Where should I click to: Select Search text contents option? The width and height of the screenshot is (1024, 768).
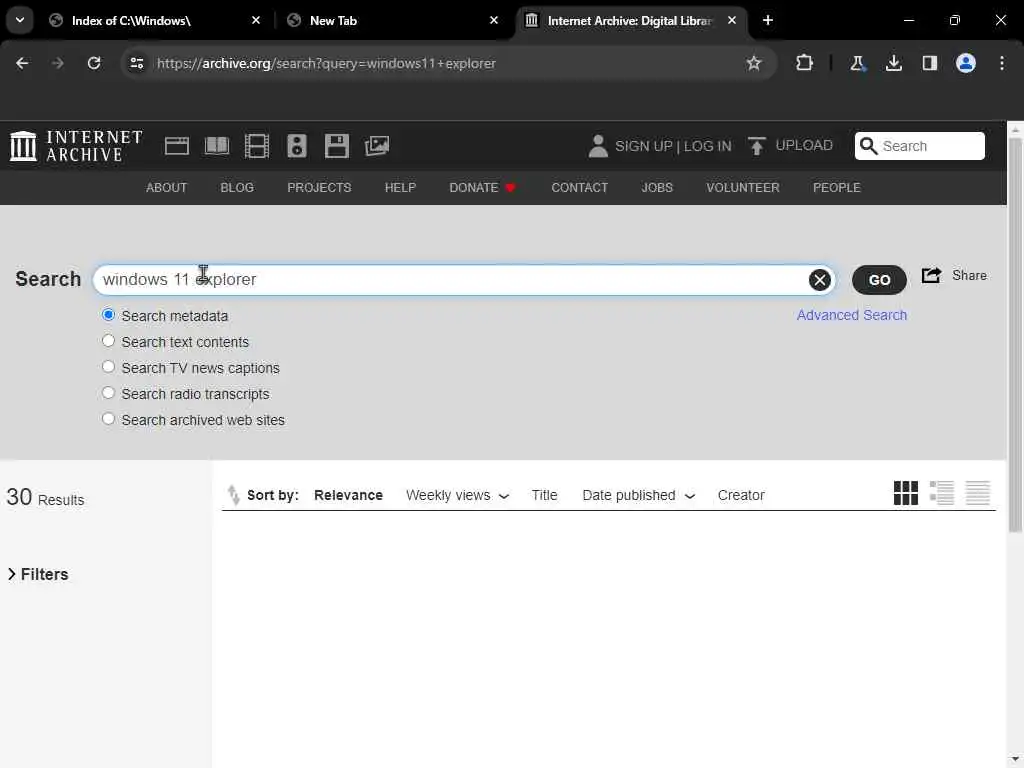click(108, 341)
